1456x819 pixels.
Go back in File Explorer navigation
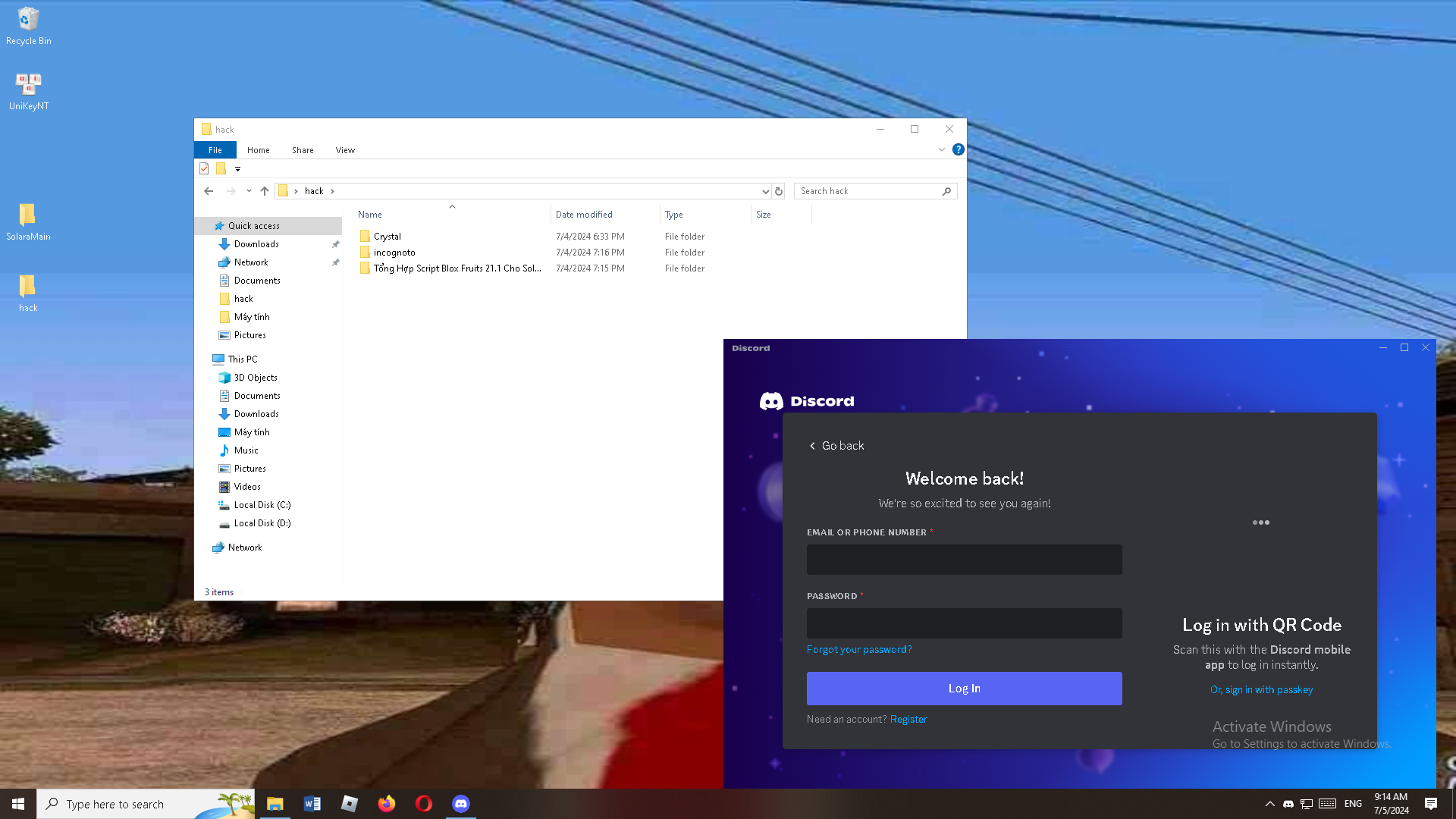coord(209,191)
